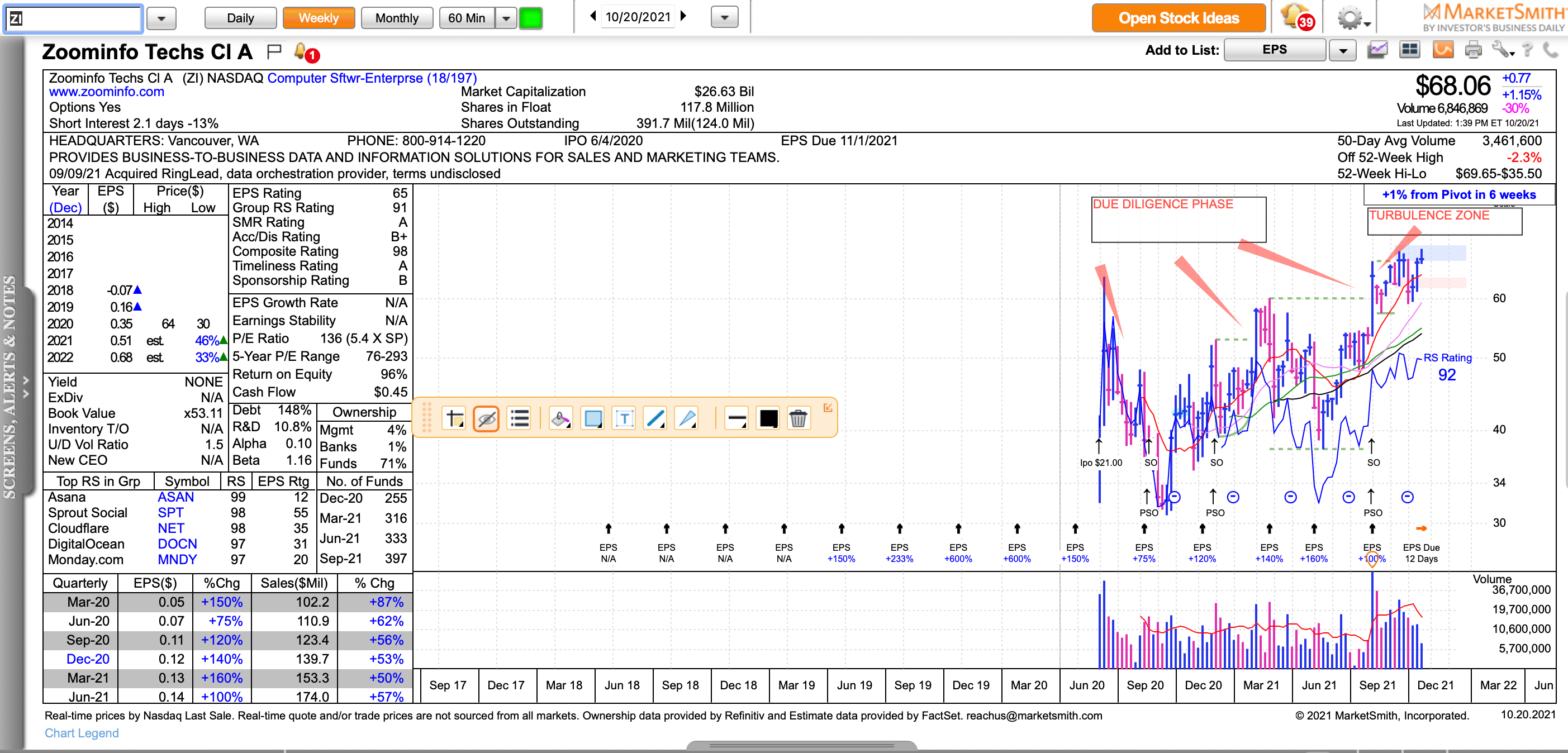The height and width of the screenshot is (753, 1568).
Task: Open MNDY symbol link
Action: click(x=177, y=560)
